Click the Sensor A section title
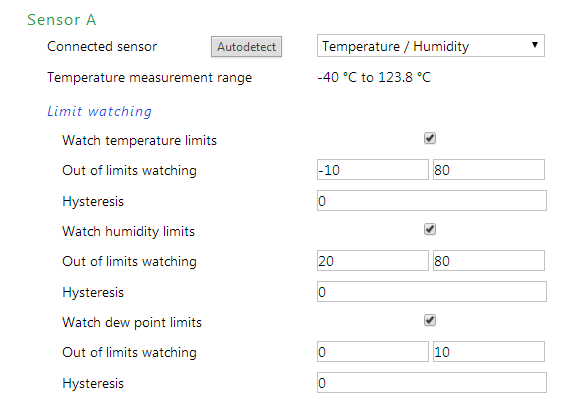Image resolution: width=564 pixels, height=414 pixels. click(62, 20)
